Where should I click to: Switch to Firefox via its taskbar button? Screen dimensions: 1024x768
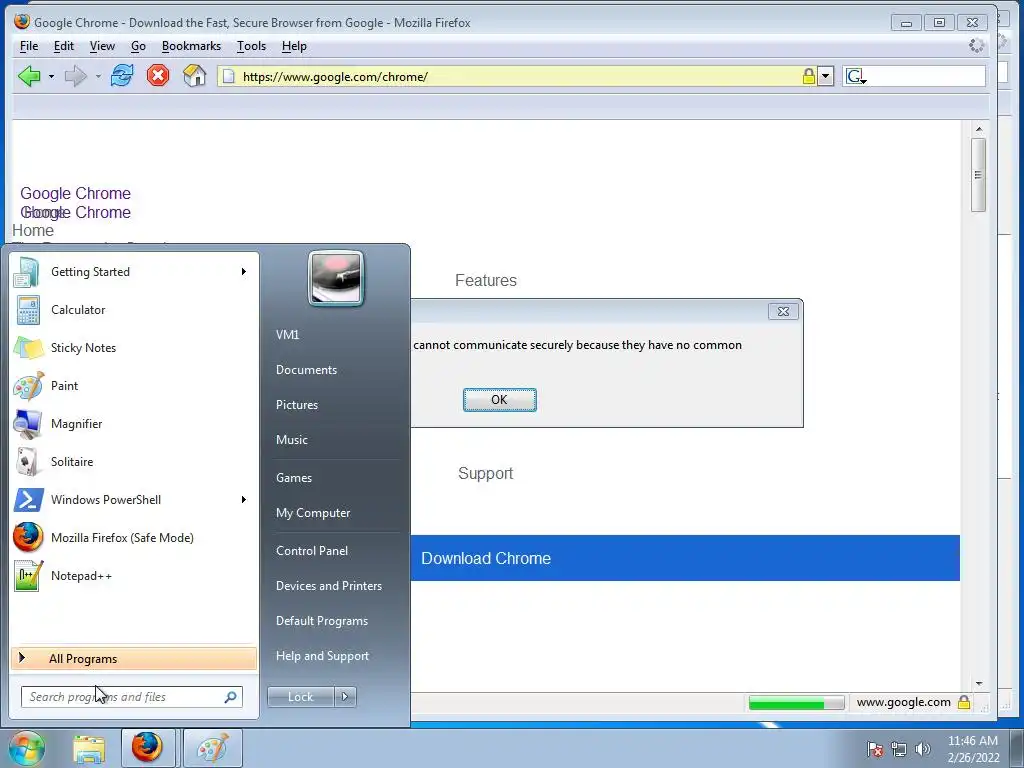click(x=148, y=748)
